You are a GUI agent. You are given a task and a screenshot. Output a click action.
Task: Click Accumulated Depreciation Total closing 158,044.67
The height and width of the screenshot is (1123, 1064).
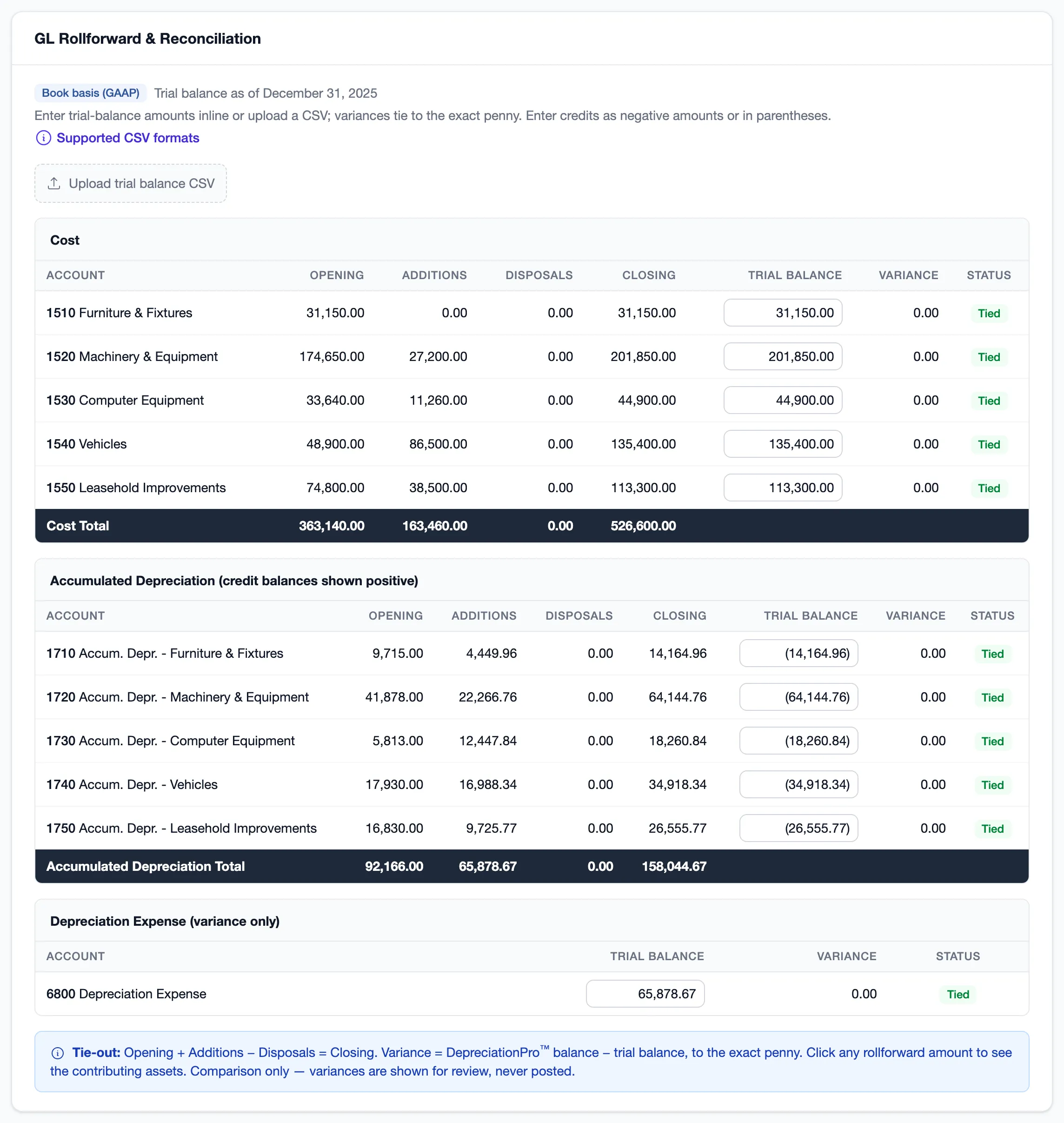click(674, 866)
